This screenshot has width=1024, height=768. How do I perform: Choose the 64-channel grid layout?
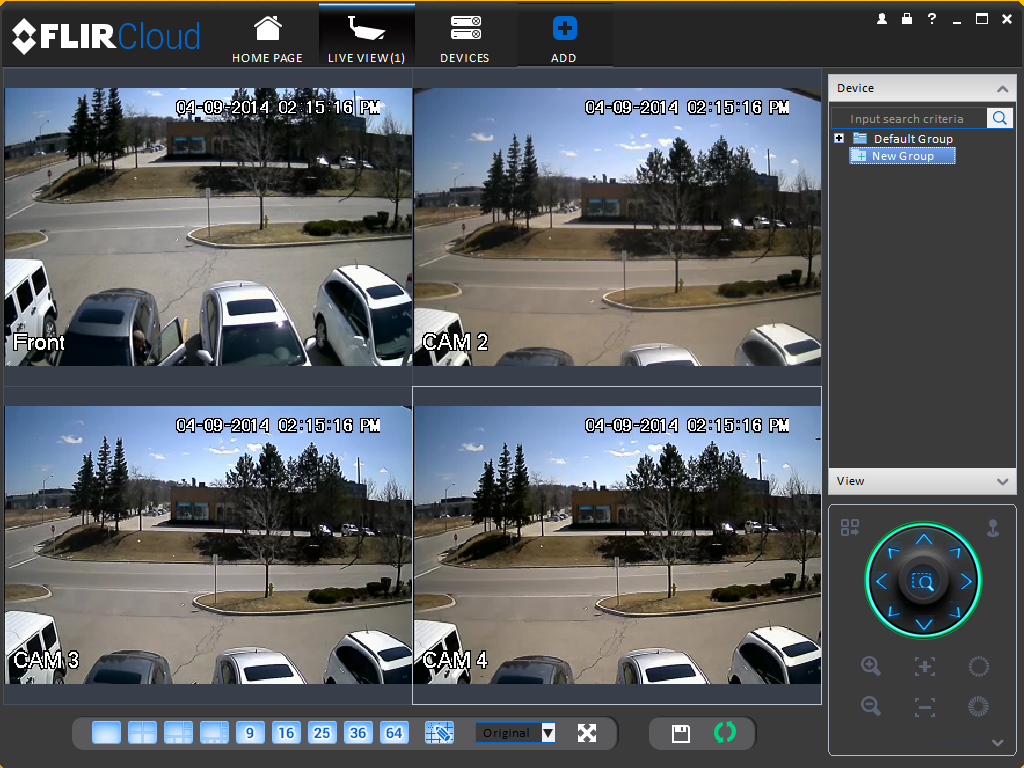(394, 733)
